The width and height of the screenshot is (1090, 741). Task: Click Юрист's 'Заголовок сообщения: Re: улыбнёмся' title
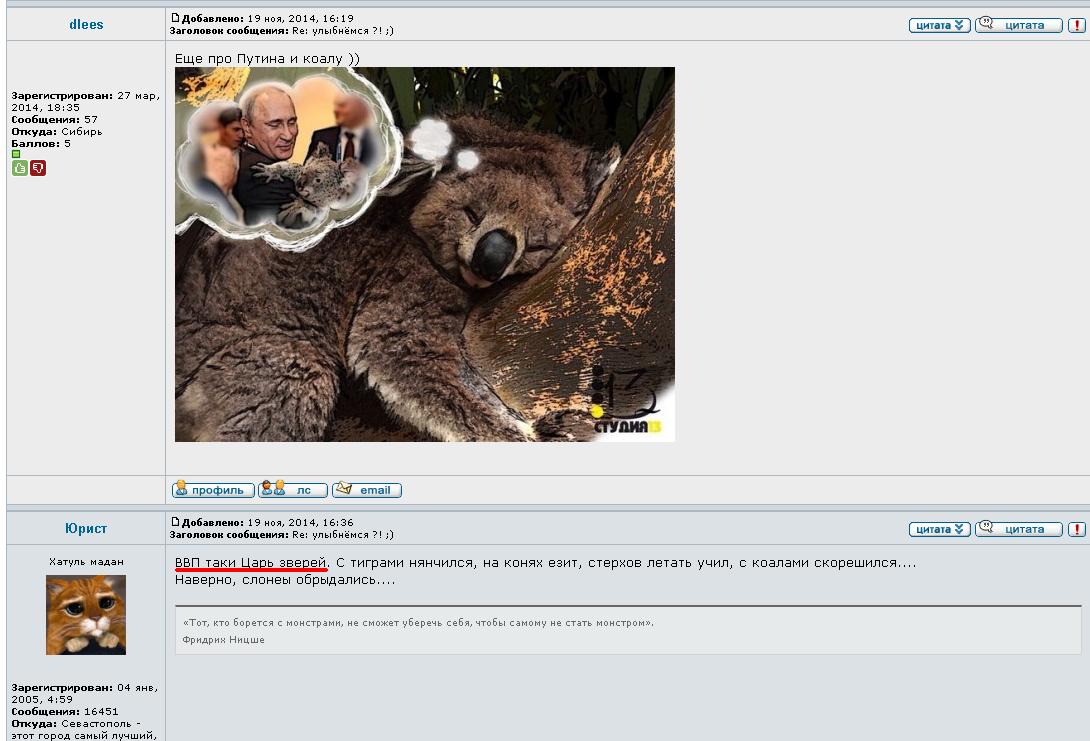pyautogui.click(x=282, y=535)
